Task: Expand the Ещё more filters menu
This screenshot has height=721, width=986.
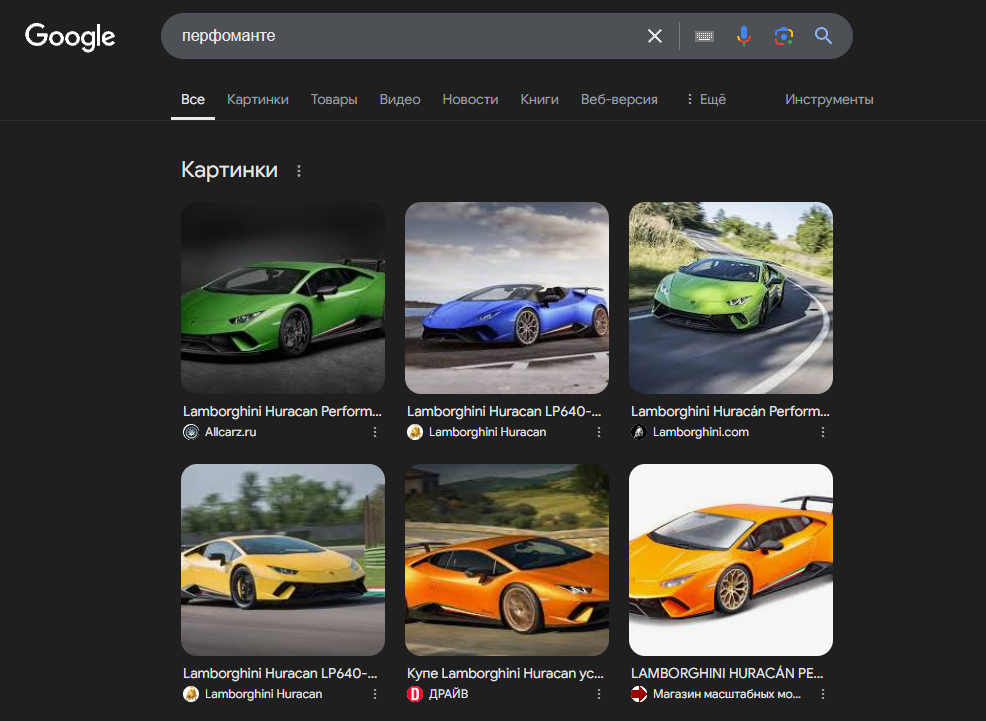Action: [x=705, y=99]
